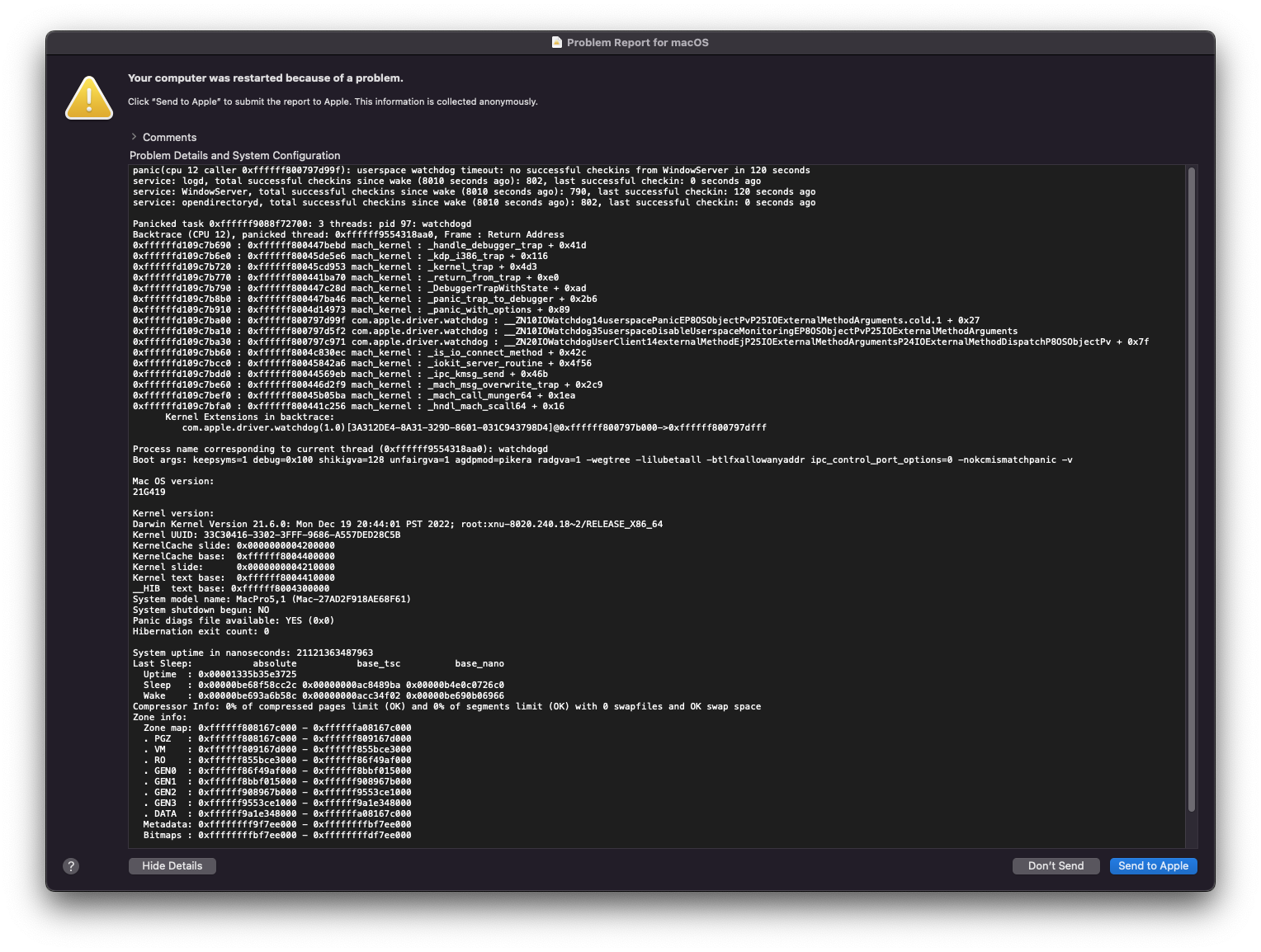
Task: Click the "Wake : 0x00000be693a6b58c" row
Action: point(324,696)
